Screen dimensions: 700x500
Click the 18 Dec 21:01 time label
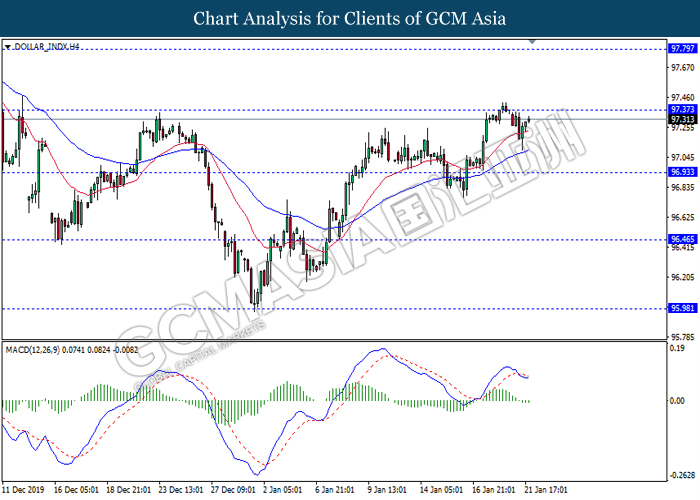click(x=129, y=490)
